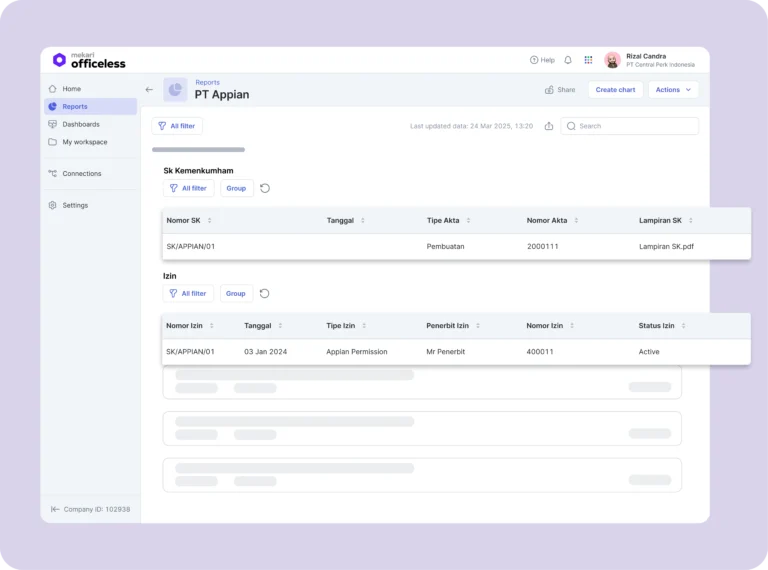Open the notifications bell

[x=568, y=60]
